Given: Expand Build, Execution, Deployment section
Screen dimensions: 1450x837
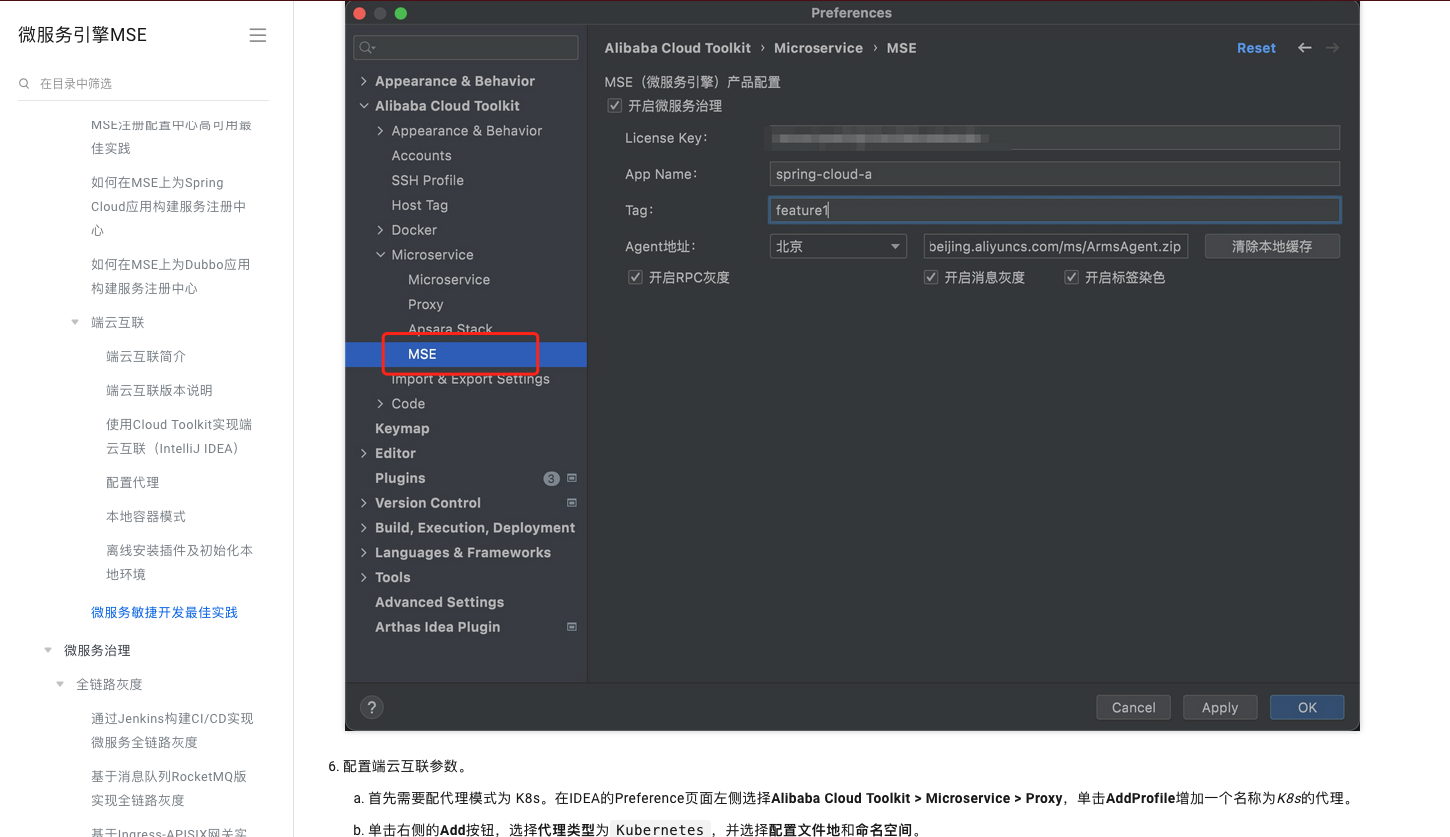Looking at the screenshot, I should [364, 528].
